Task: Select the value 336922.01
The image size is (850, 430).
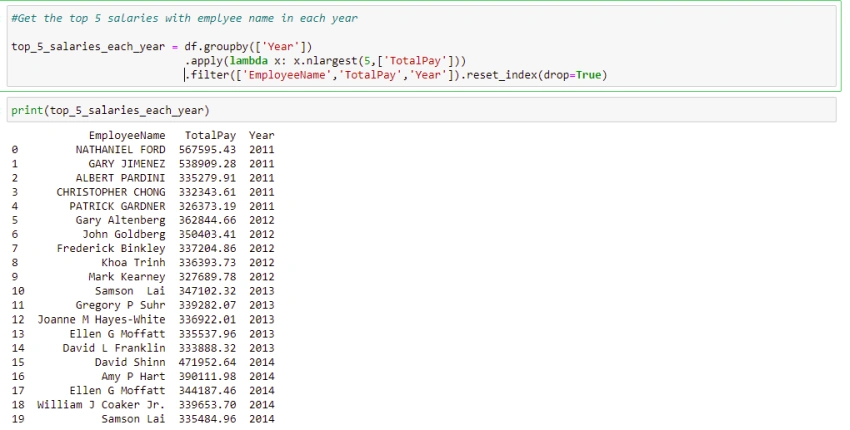Action: coord(208,319)
